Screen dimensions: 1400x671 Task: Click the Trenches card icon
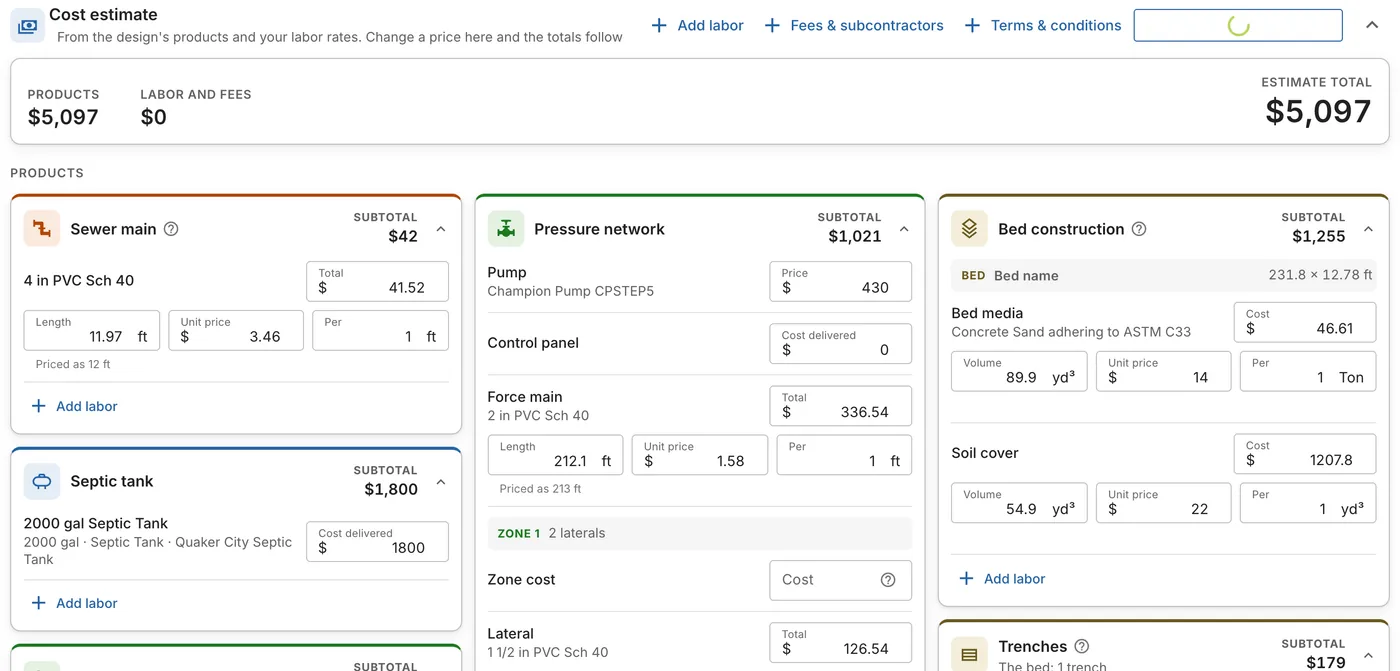(x=969, y=654)
